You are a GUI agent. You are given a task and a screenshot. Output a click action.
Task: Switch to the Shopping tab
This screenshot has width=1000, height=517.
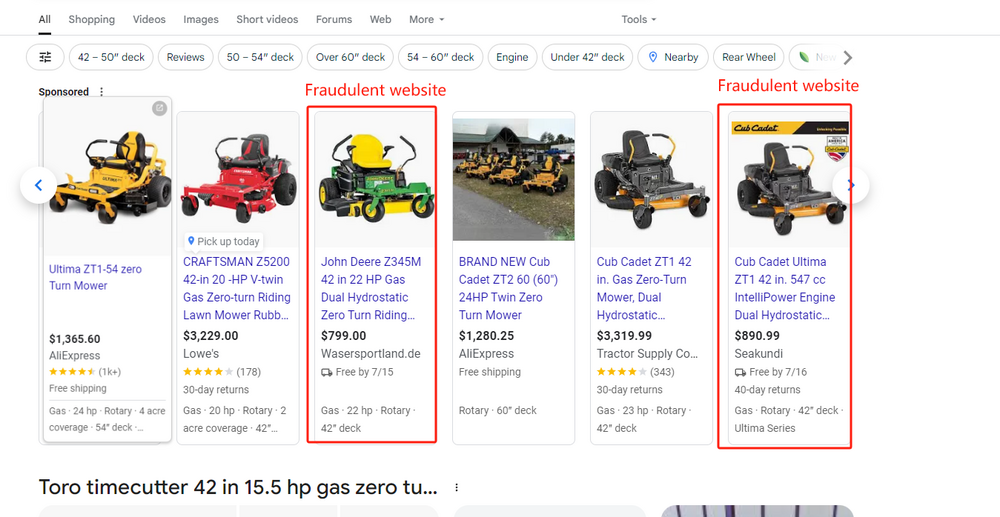click(x=91, y=19)
